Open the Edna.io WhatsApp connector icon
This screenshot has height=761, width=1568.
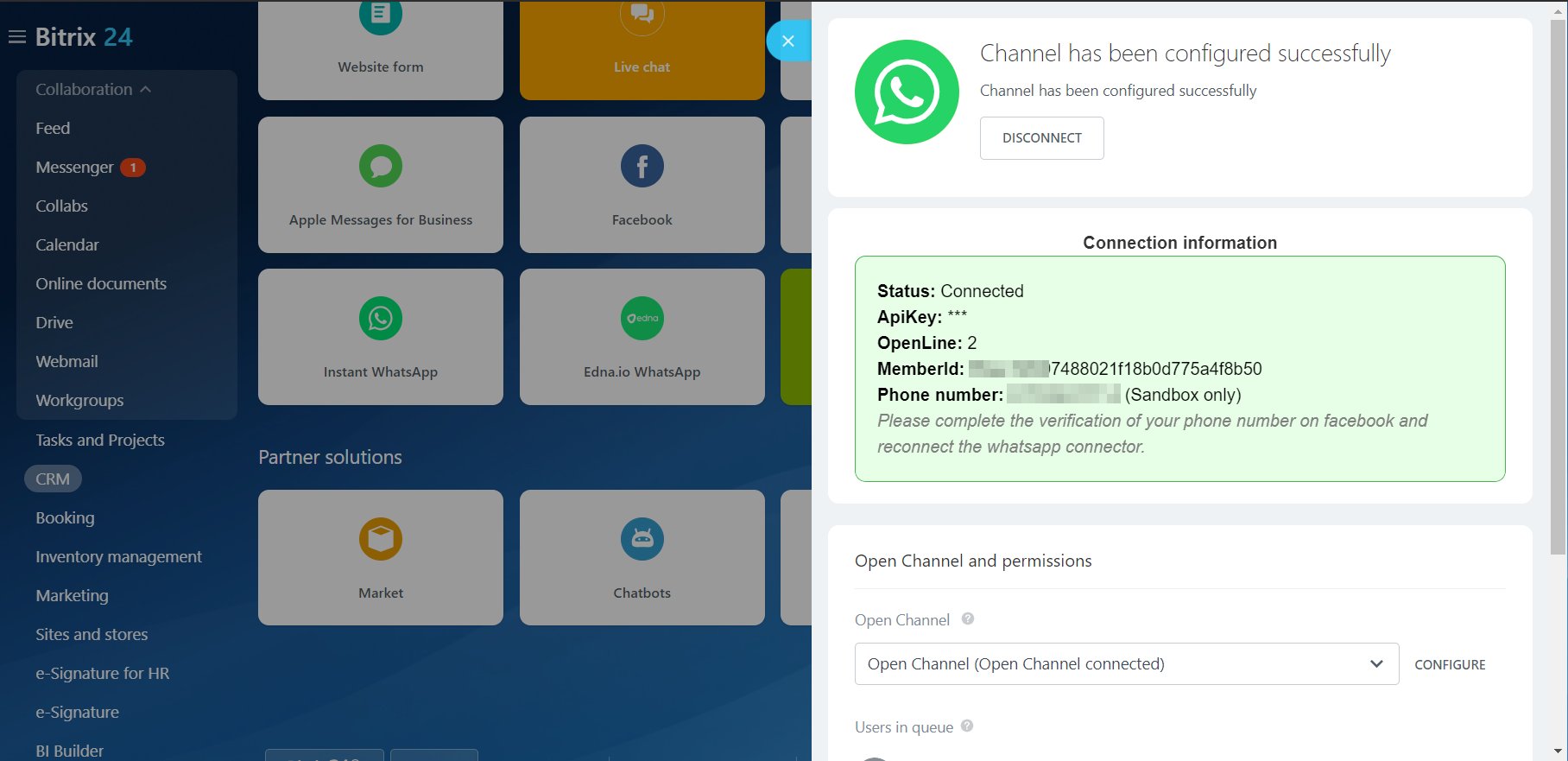coord(642,319)
